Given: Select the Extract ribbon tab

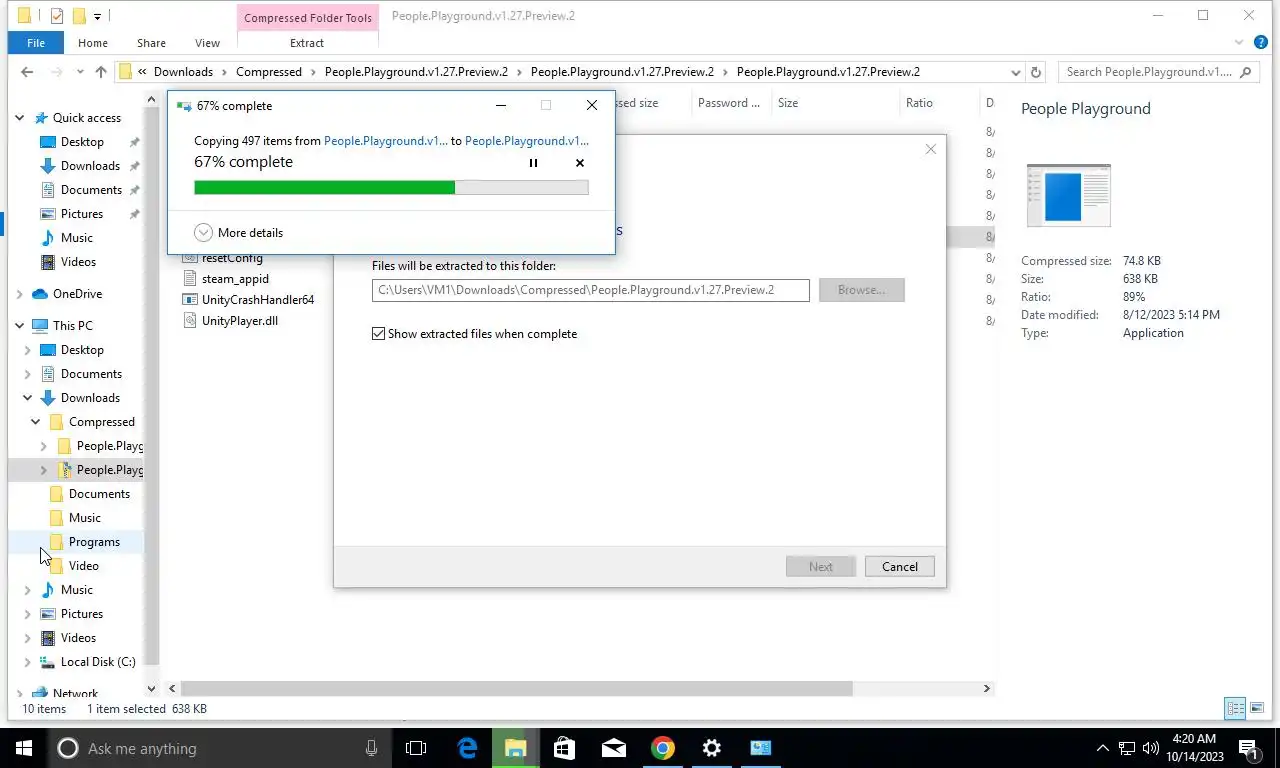Looking at the screenshot, I should coord(307,43).
